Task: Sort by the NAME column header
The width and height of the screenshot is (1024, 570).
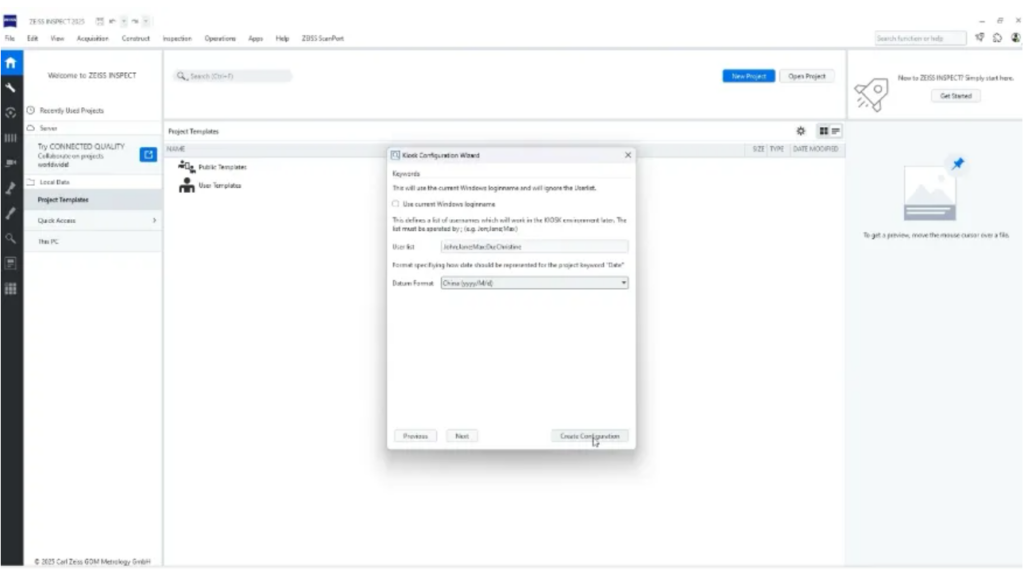Action: click(x=176, y=150)
